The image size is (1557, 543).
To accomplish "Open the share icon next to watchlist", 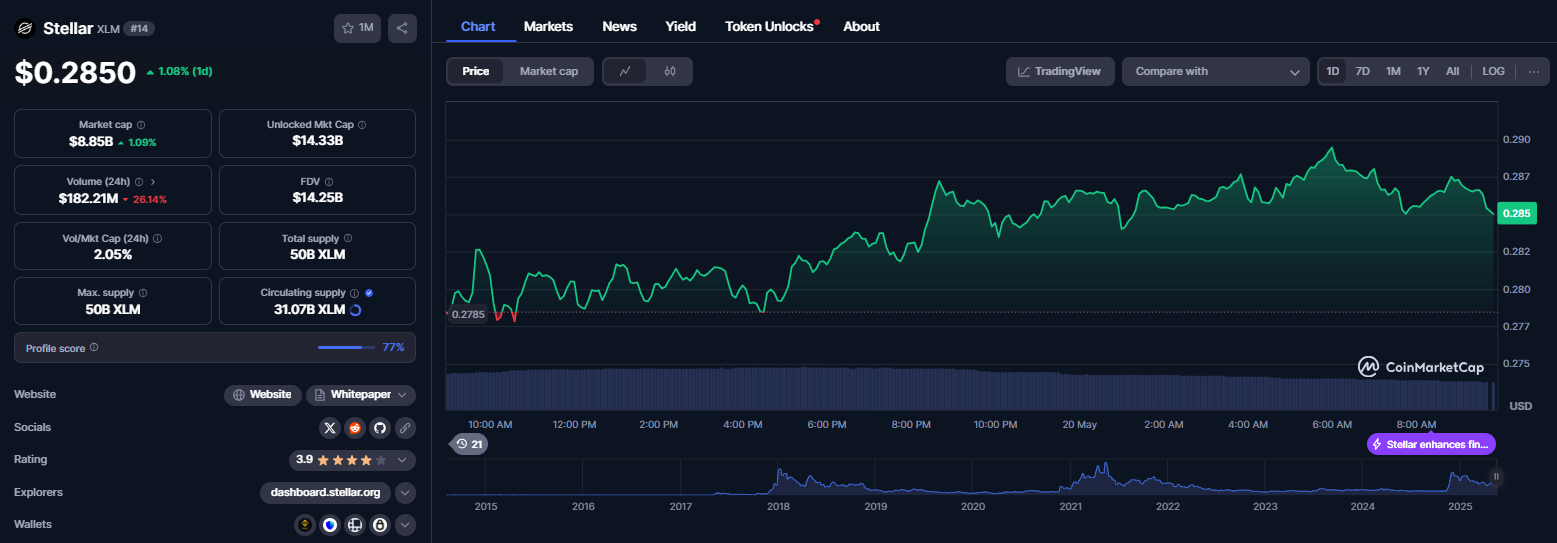I will pos(402,28).
